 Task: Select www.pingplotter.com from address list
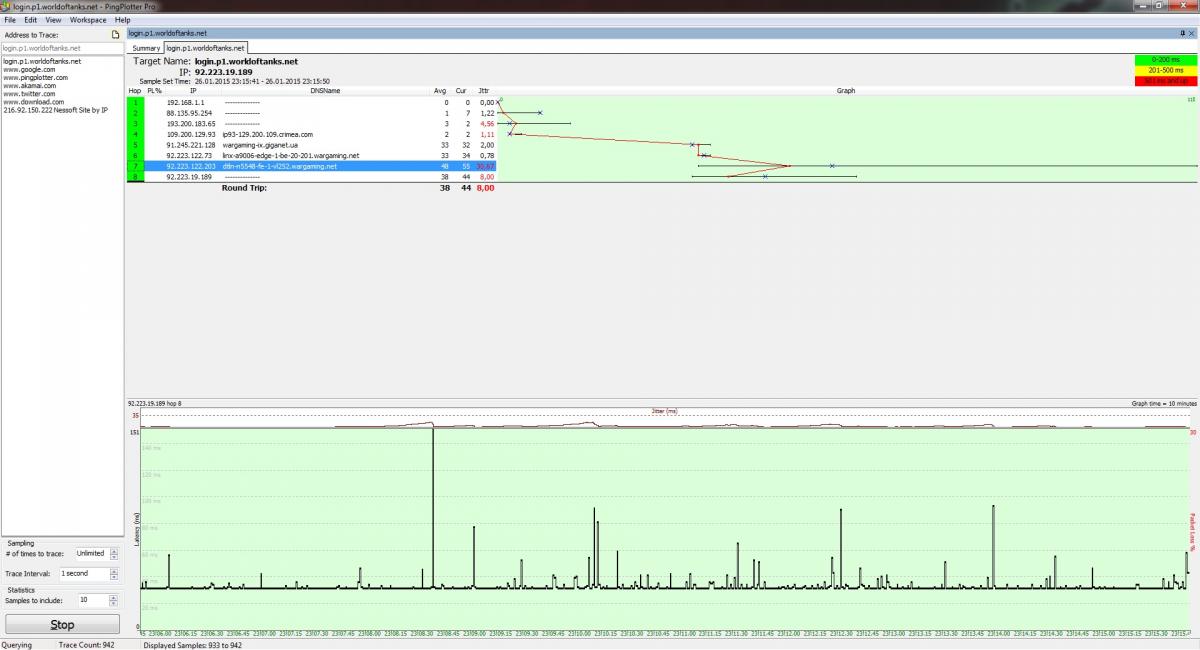pyautogui.click(x=29, y=78)
